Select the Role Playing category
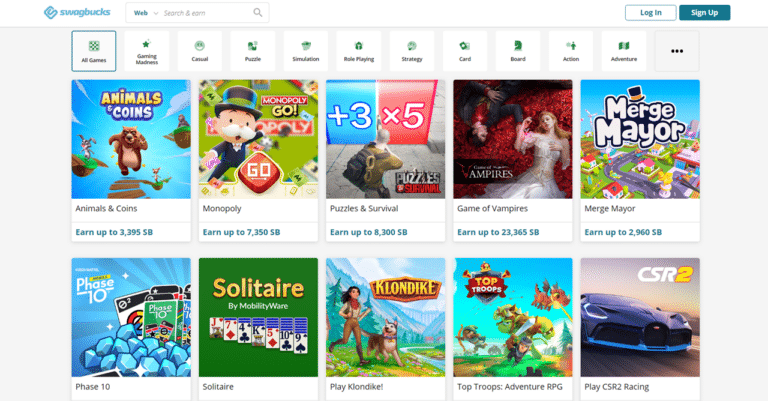This screenshot has width=768, height=401. tap(359, 51)
